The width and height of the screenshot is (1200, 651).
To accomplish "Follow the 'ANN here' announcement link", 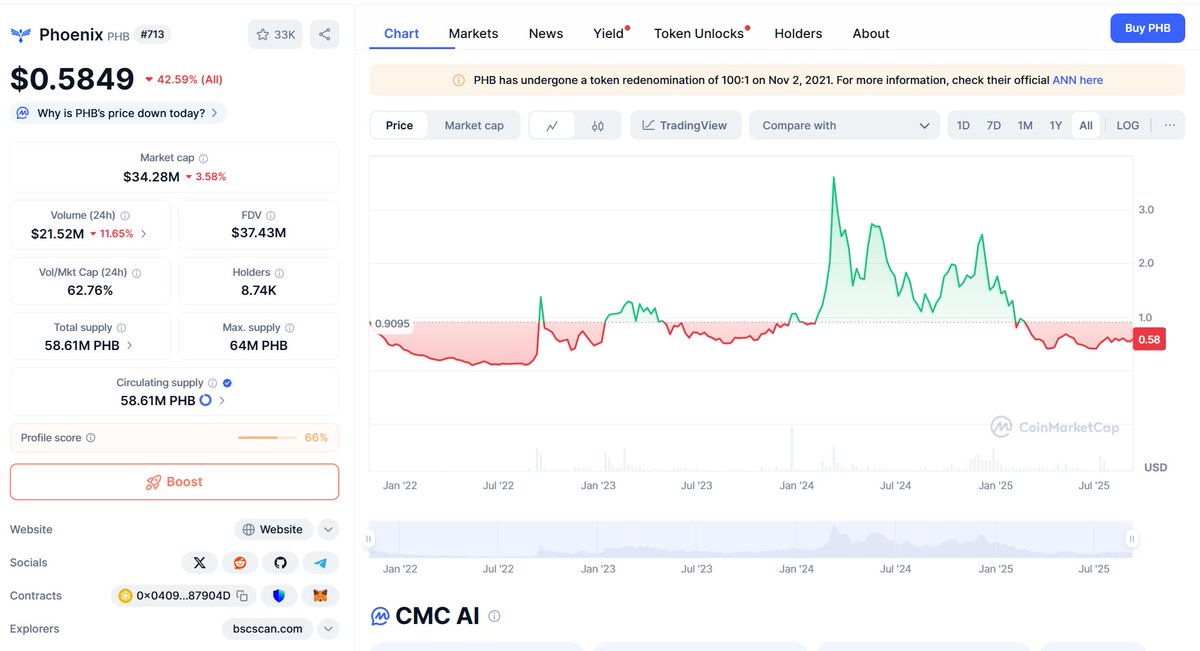I will point(1077,80).
